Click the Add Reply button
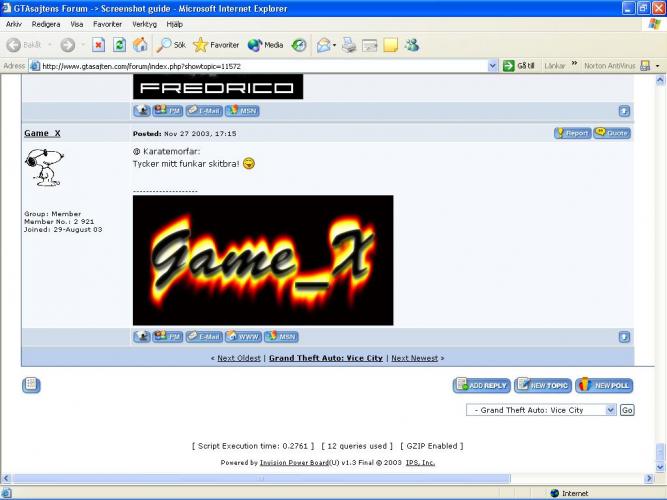This screenshot has width=667, height=500. pyautogui.click(x=481, y=385)
